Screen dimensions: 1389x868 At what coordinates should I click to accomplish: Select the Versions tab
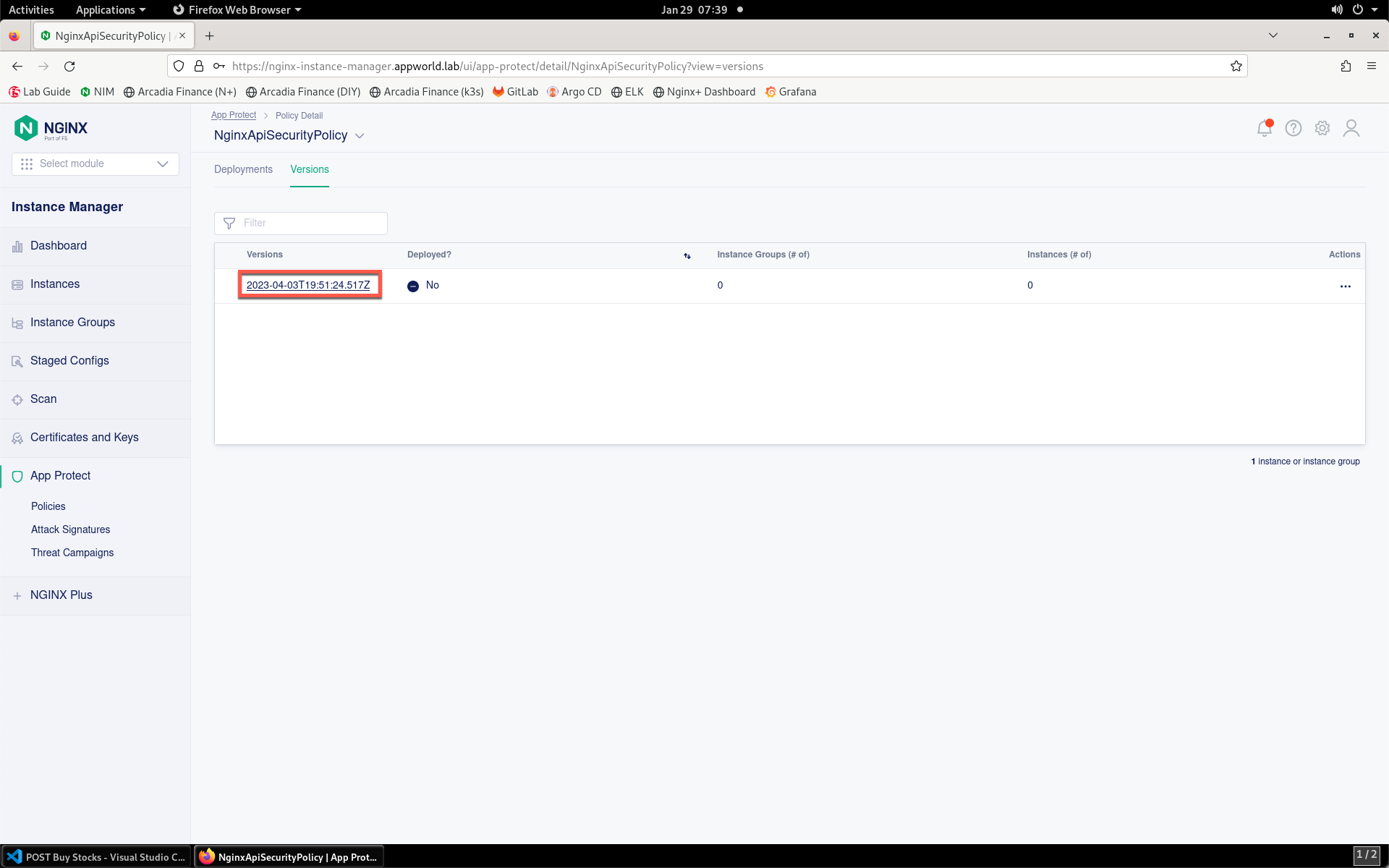point(310,169)
